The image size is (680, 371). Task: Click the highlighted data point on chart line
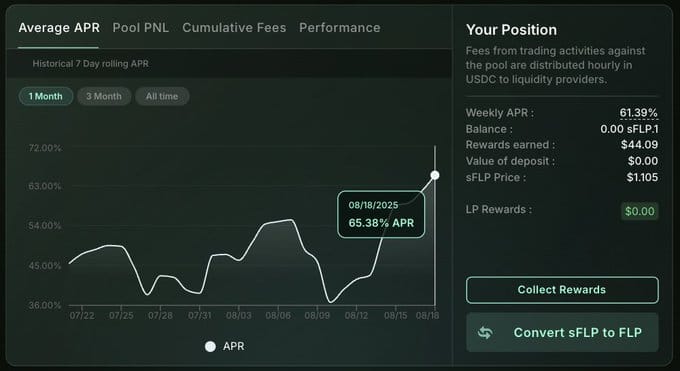435,175
